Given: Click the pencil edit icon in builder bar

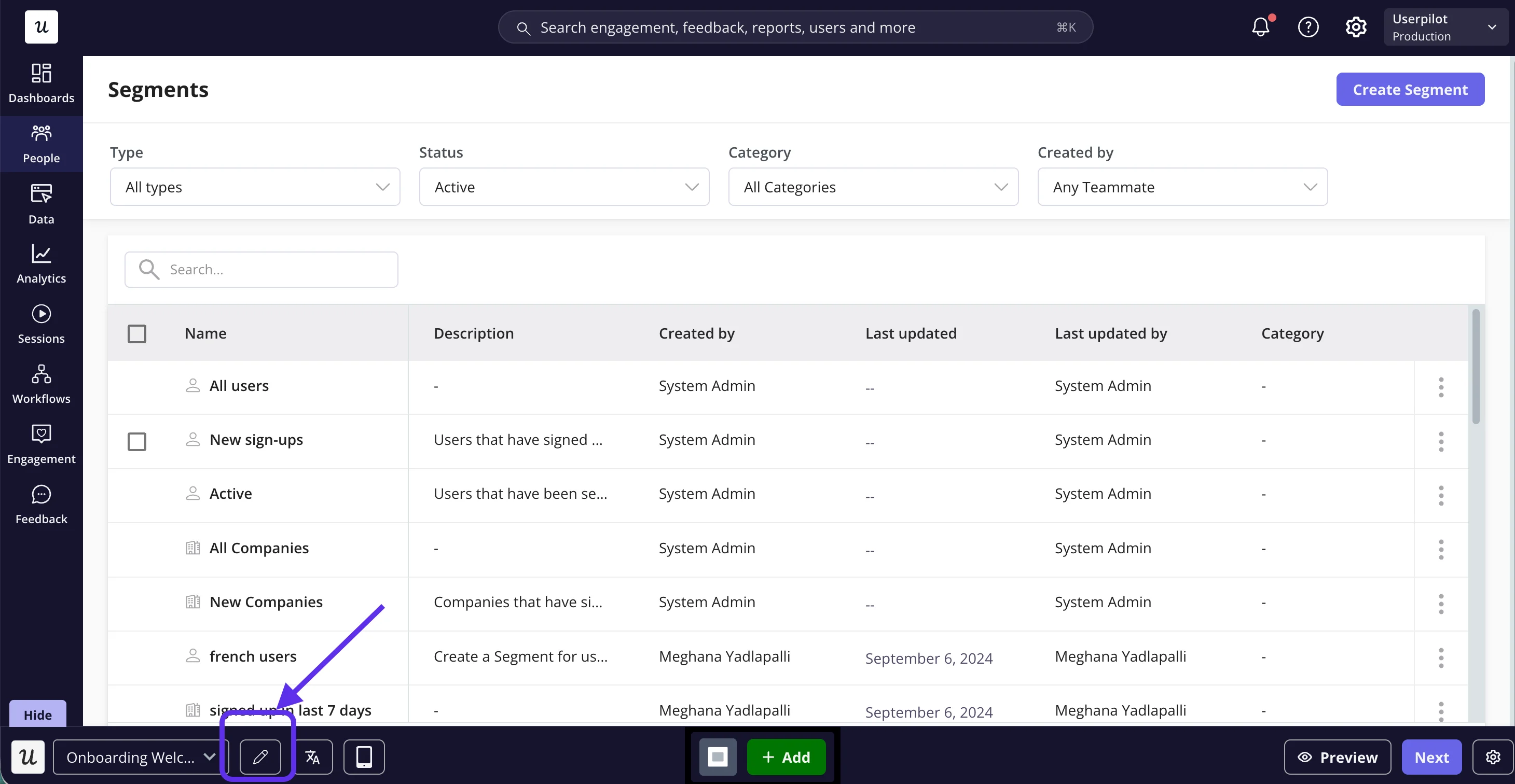Looking at the screenshot, I should point(260,757).
